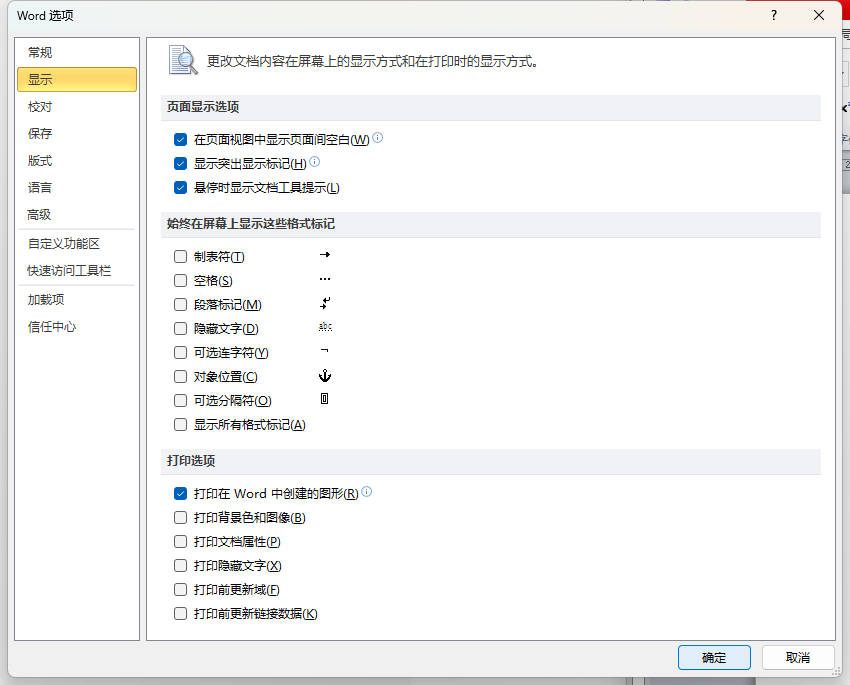Screen dimensions: 850x685
Task: Switch to the 版式 category
Action: (x=77, y=160)
